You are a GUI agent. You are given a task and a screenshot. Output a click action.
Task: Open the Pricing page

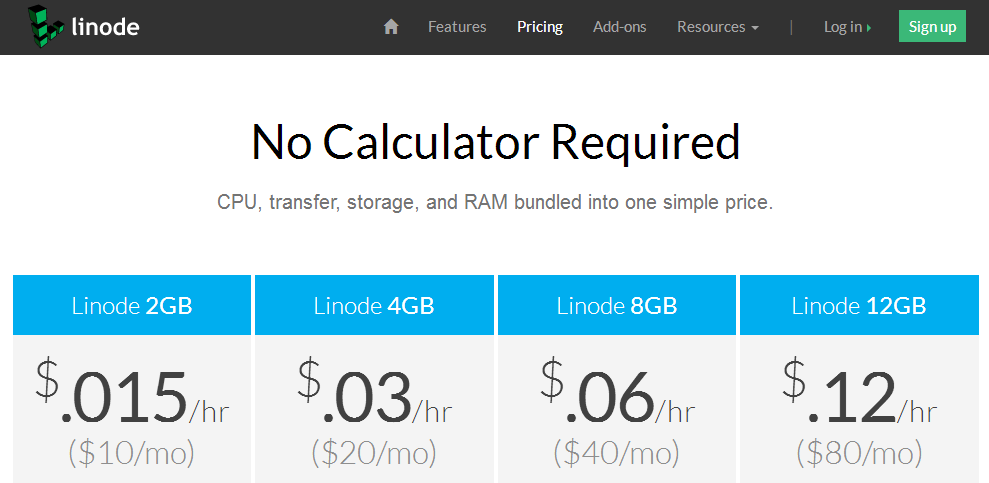[x=540, y=27]
